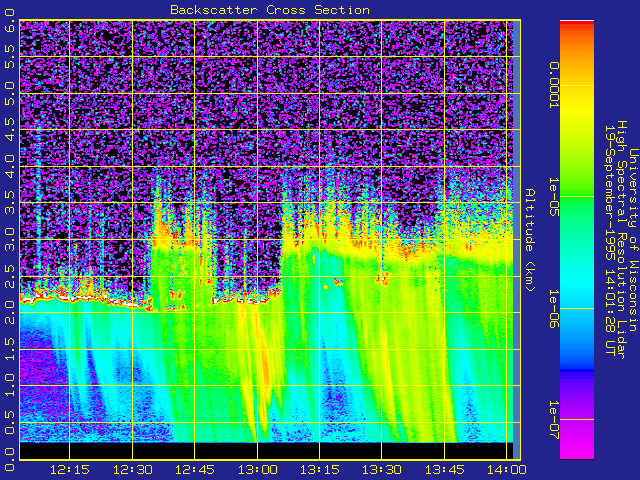Click the 'Backscatter Cross Section' title
The image size is (640, 480).
pyautogui.click(x=270, y=10)
